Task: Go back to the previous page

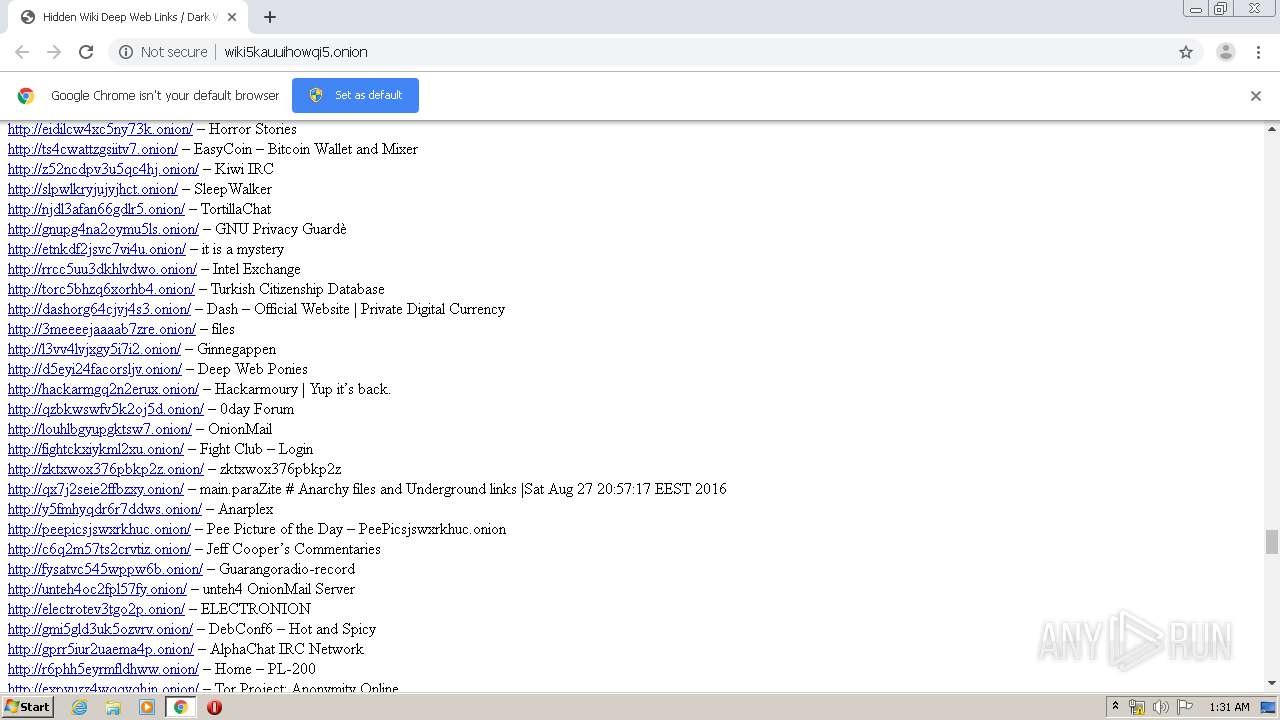Action: [22, 52]
